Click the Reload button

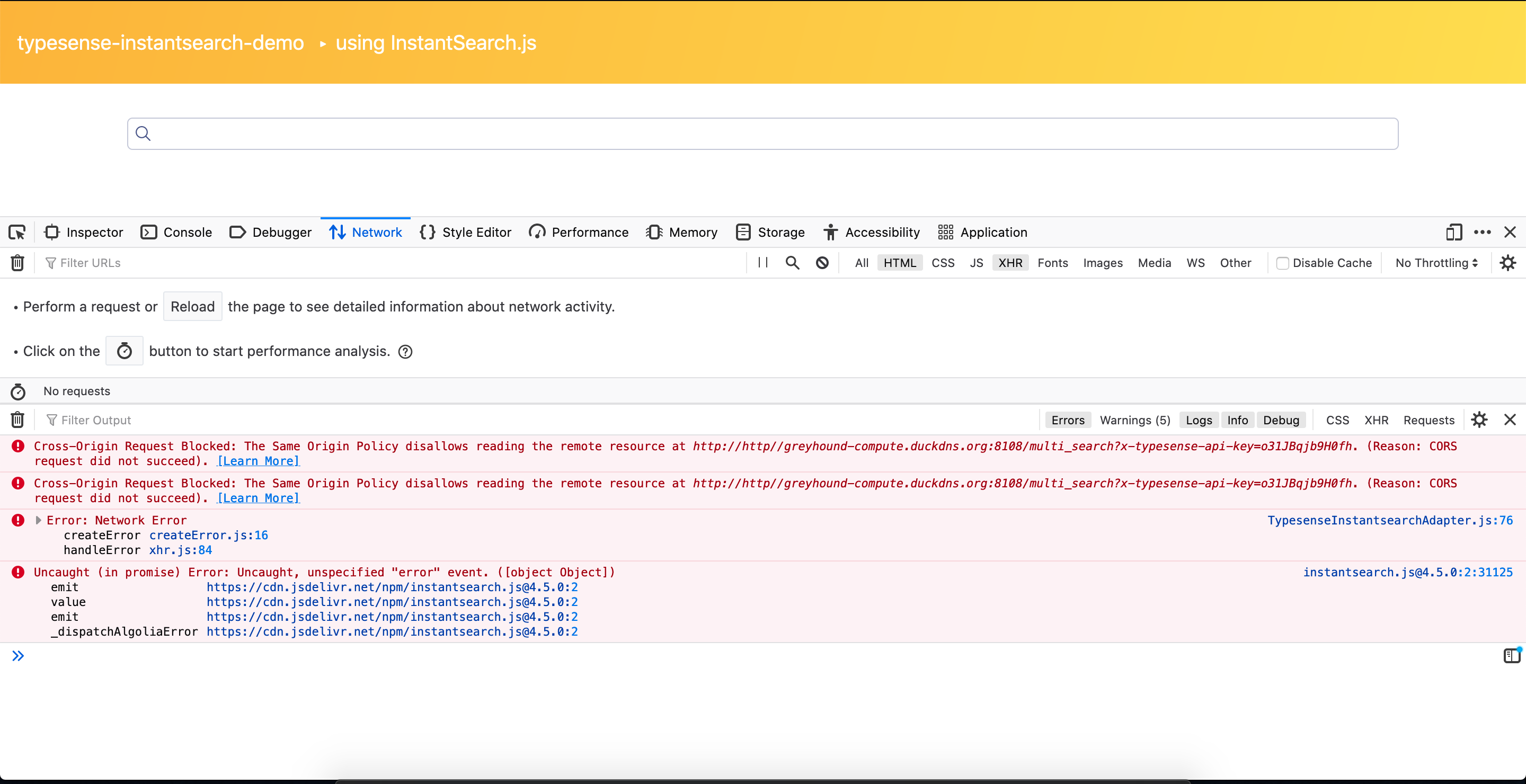point(192,307)
